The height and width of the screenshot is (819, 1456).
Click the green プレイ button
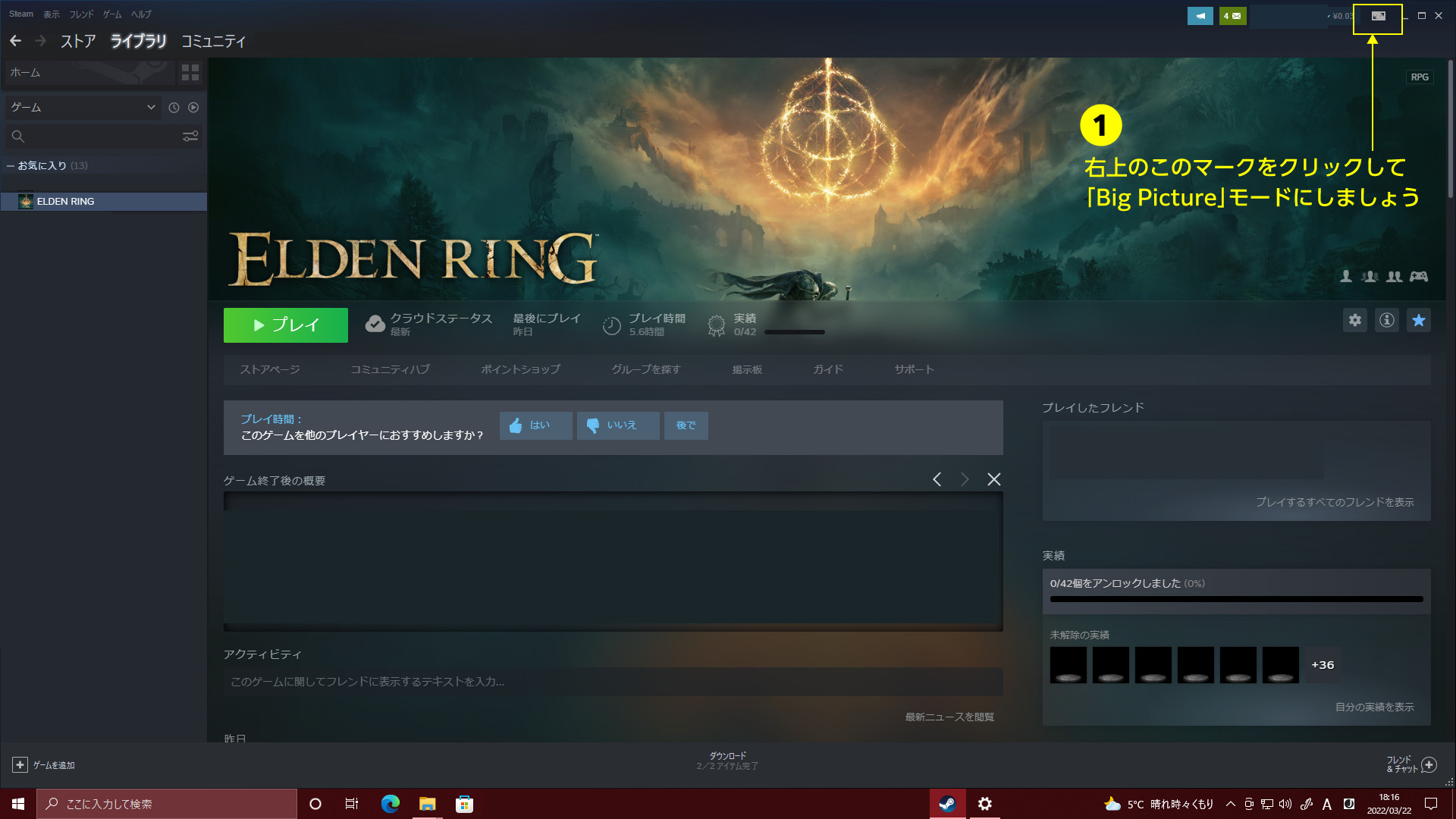tap(286, 325)
